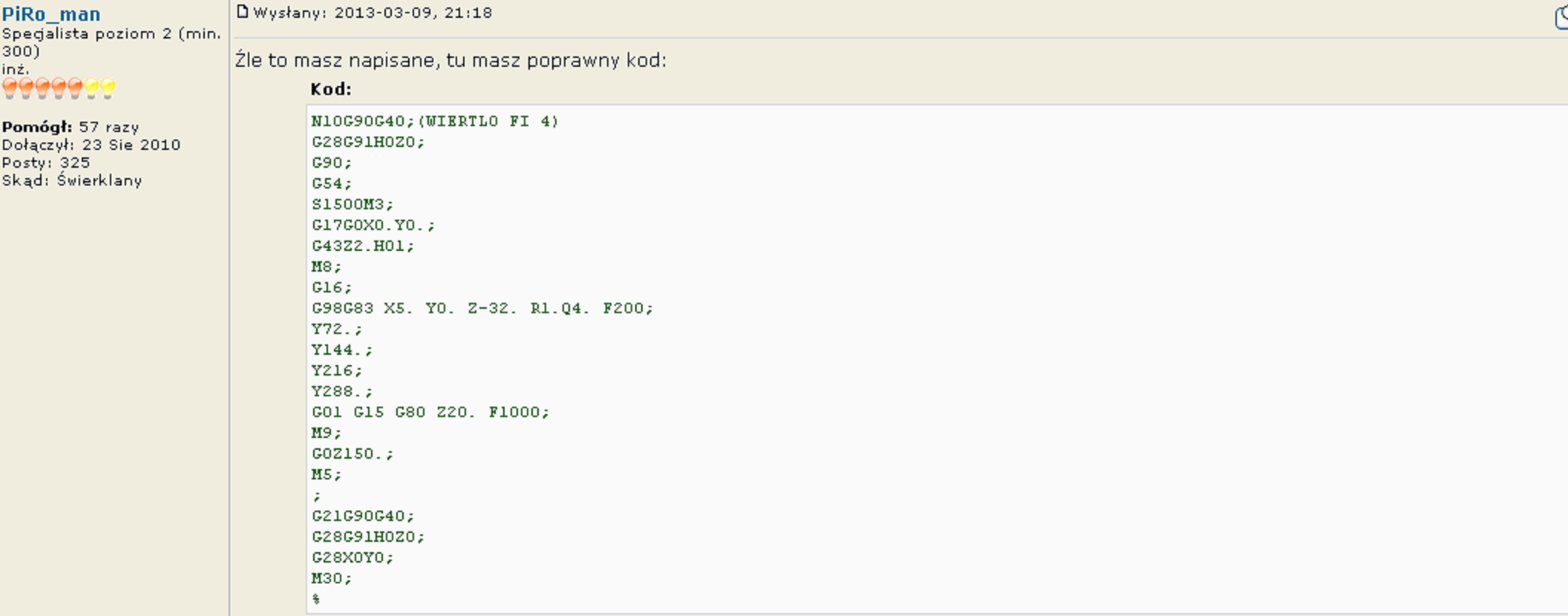Click the M30; program end line
Screen dimensions: 1568x616
click(x=332, y=578)
